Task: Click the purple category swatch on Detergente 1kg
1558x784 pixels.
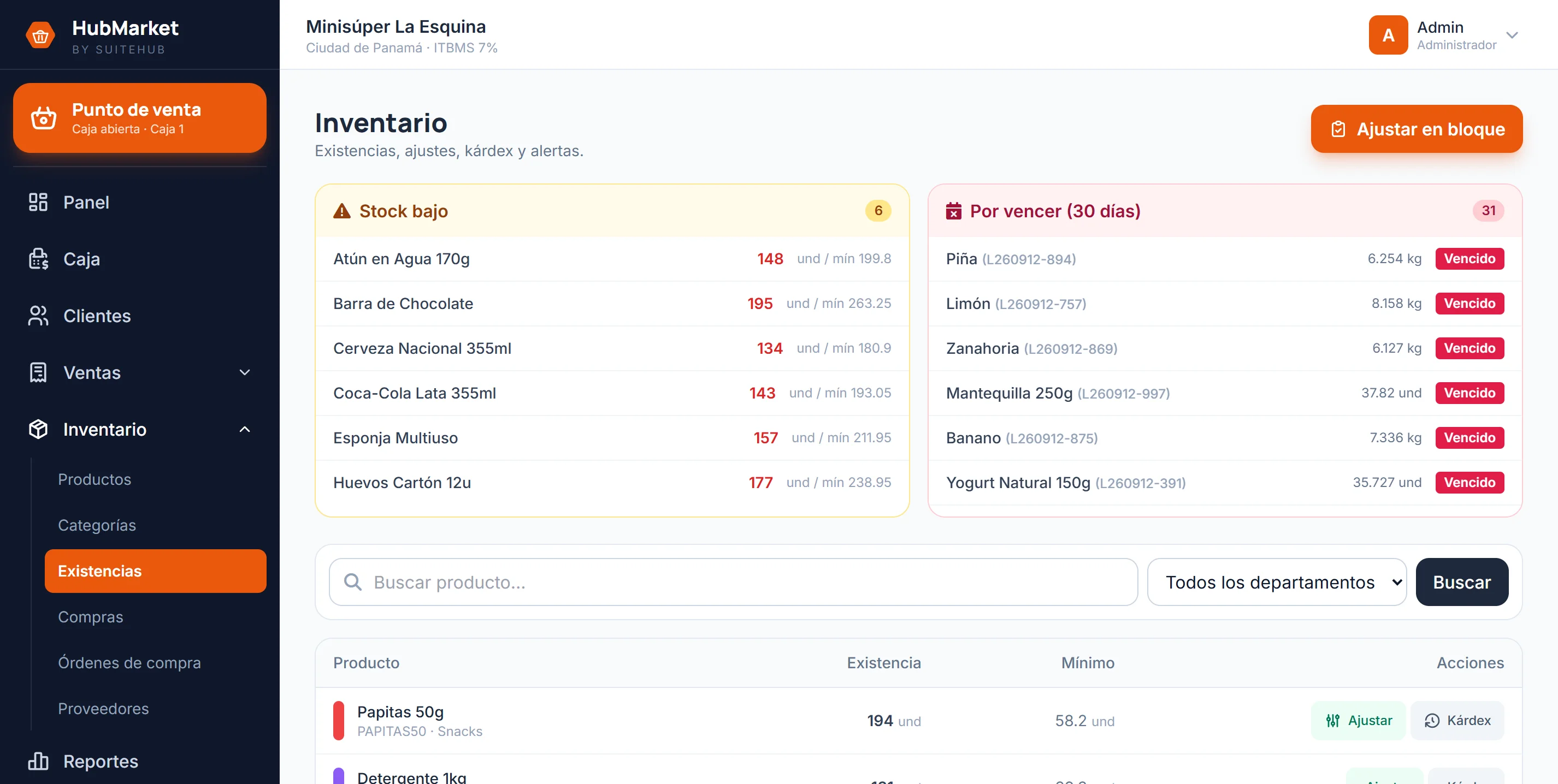Action: (x=339, y=776)
